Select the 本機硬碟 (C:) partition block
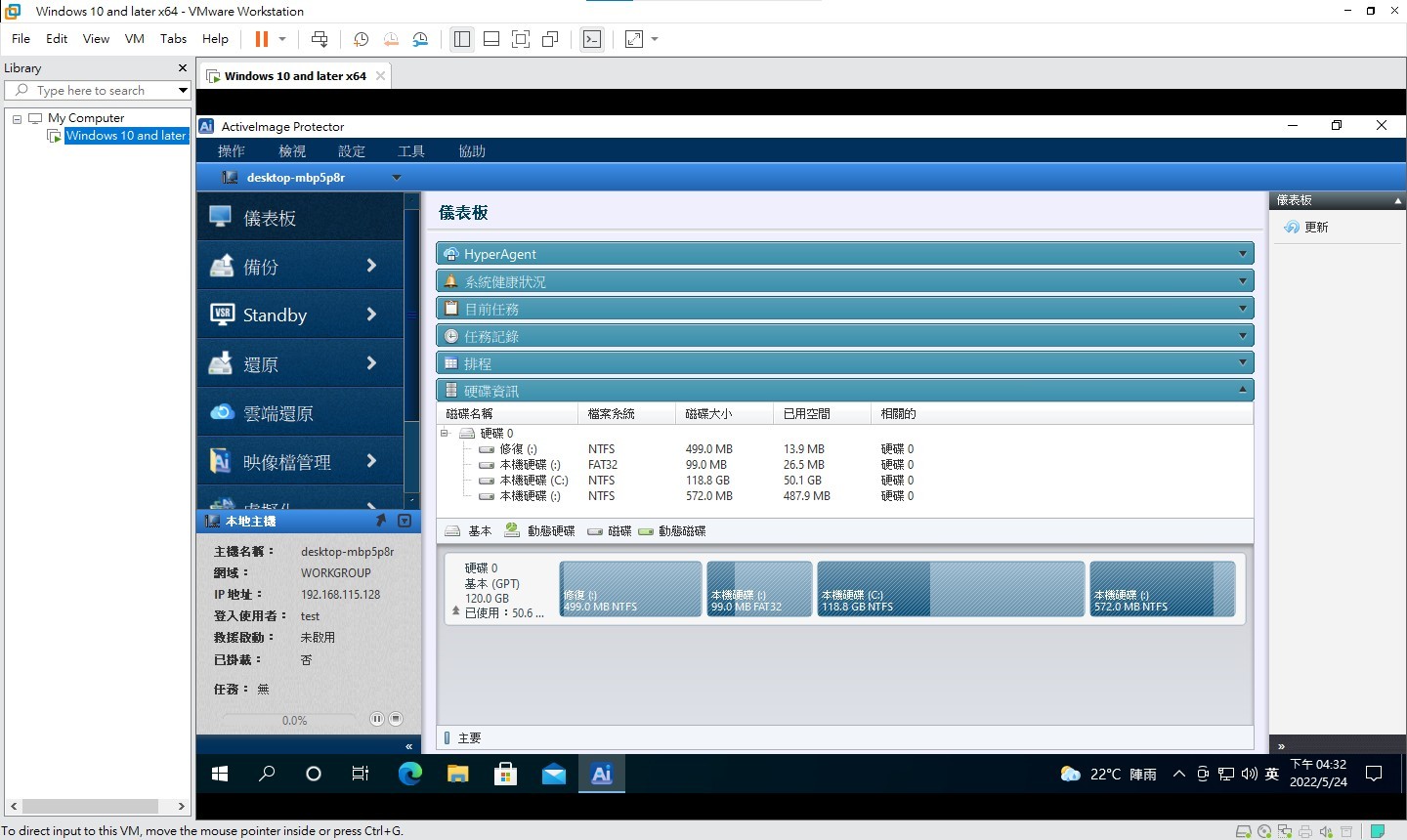 tap(950, 588)
